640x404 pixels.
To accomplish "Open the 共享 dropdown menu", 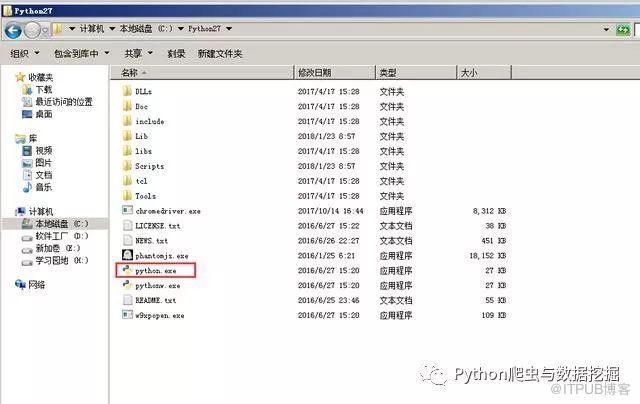I will click(138, 53).
